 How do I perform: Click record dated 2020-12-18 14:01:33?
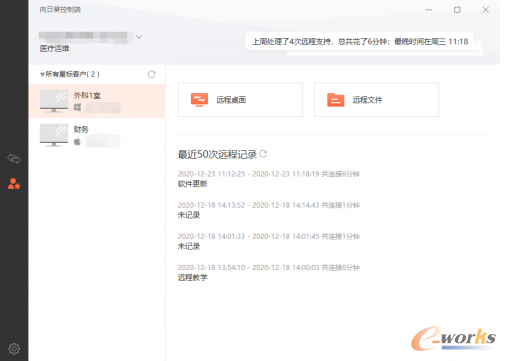tap(268, 236)
